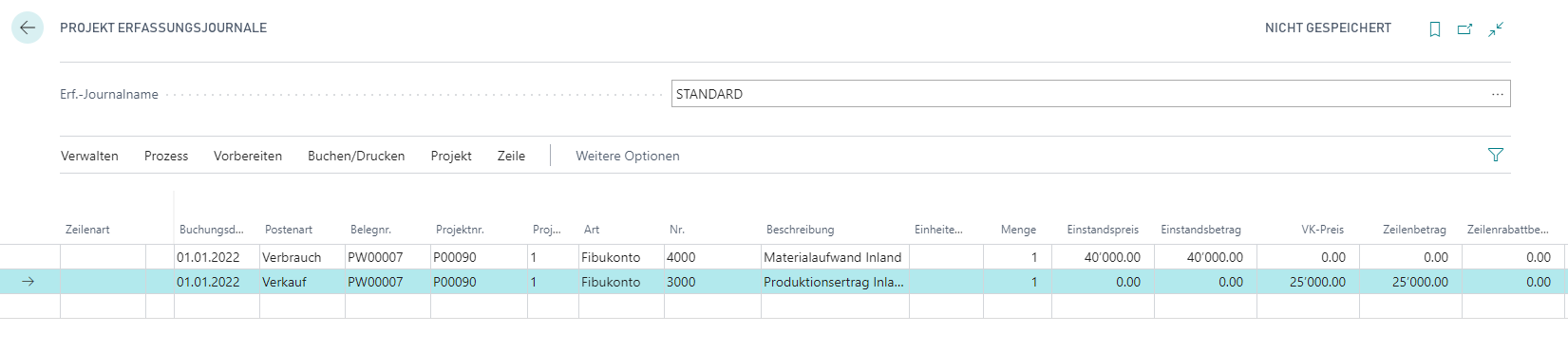Click the Belegnr. column header

(370, 230)
